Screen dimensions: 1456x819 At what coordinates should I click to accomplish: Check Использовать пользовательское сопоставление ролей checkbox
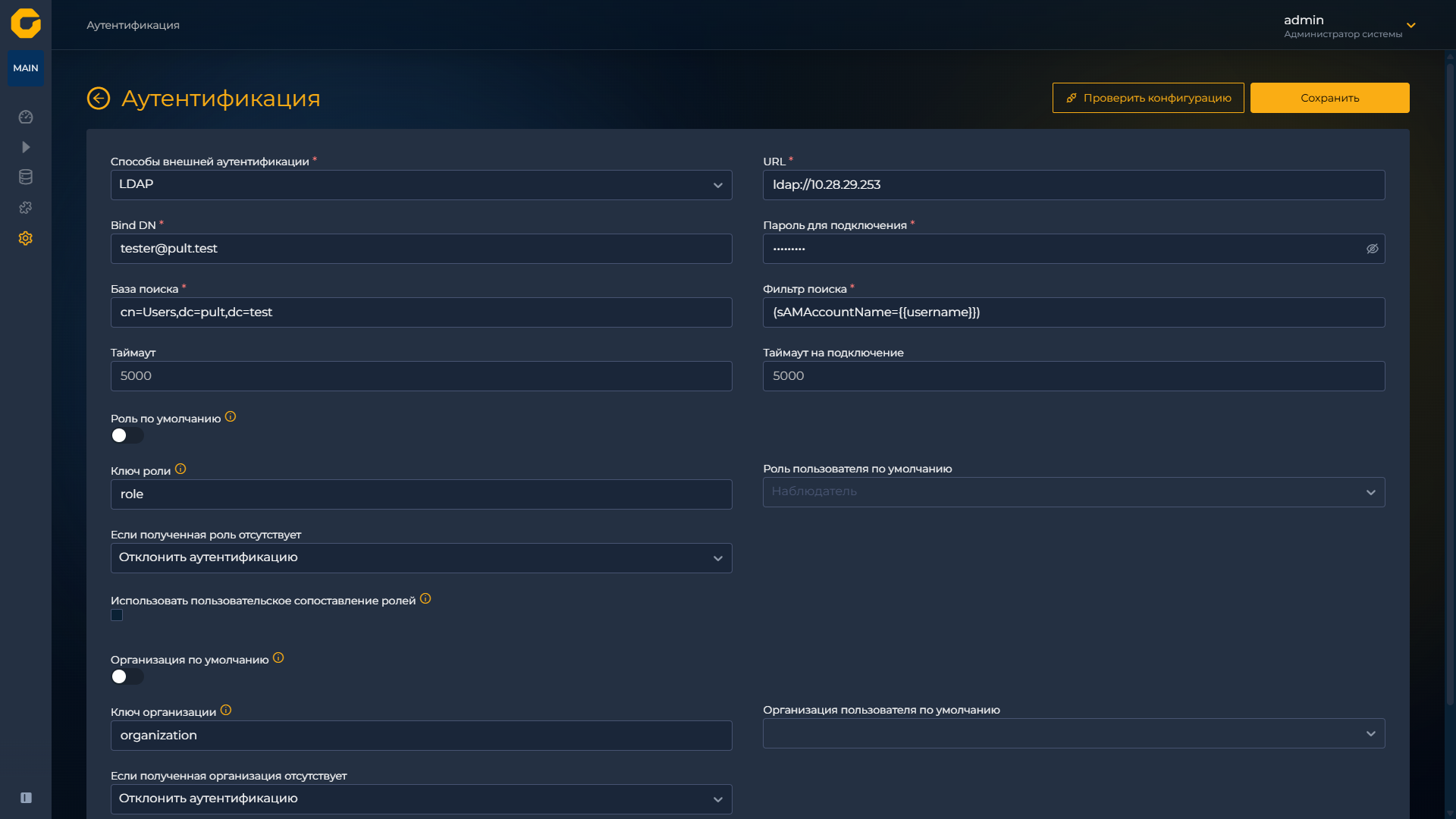pyautogui.click(x=117, y=615)
